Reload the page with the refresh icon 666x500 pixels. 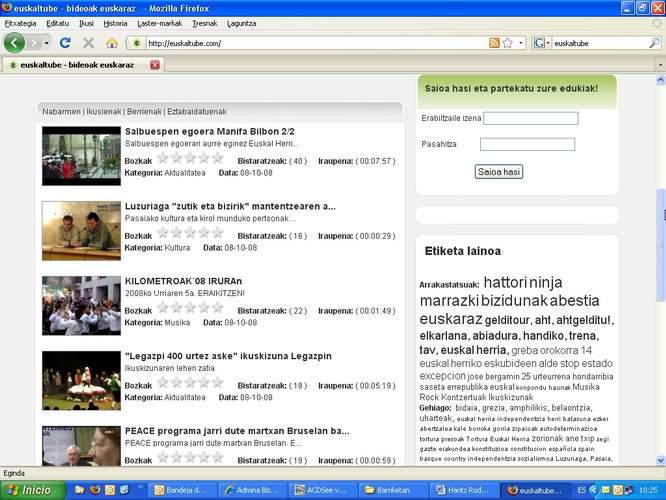(65, 43)
